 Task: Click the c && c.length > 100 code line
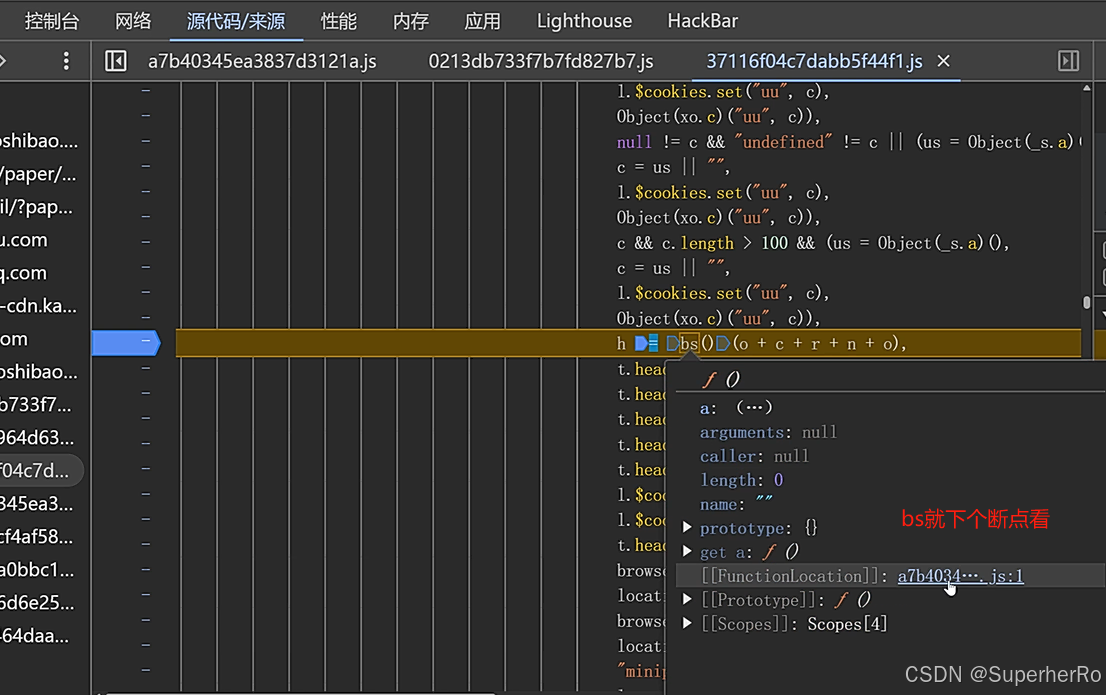click(813, 243)
